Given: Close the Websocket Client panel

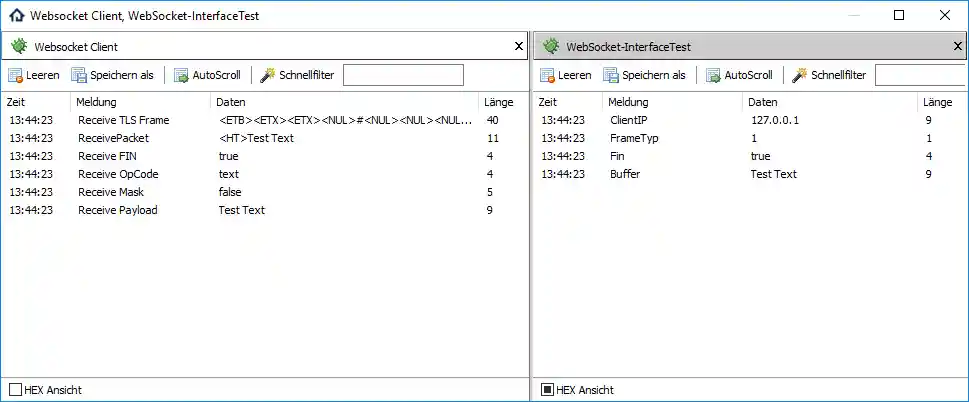Looking at the screenshot, I should (x=519, y=46).
